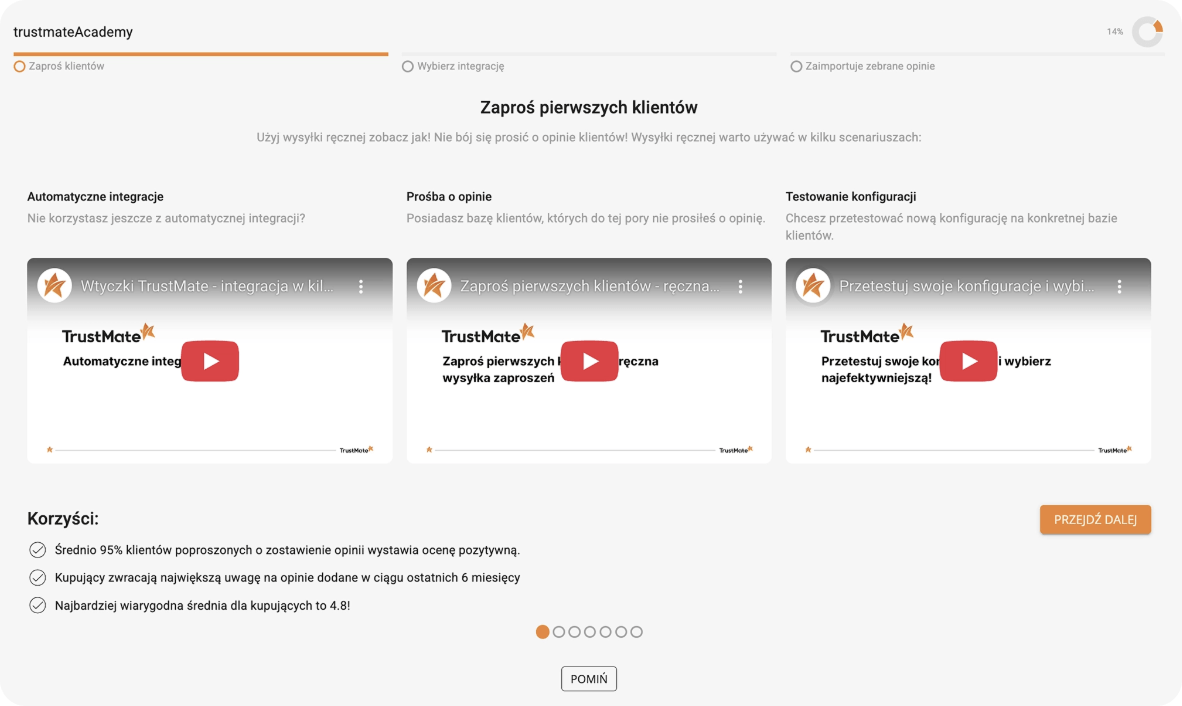Go to the second pagination dot
Screen dimensions: 1182x706
coord(559,632)
